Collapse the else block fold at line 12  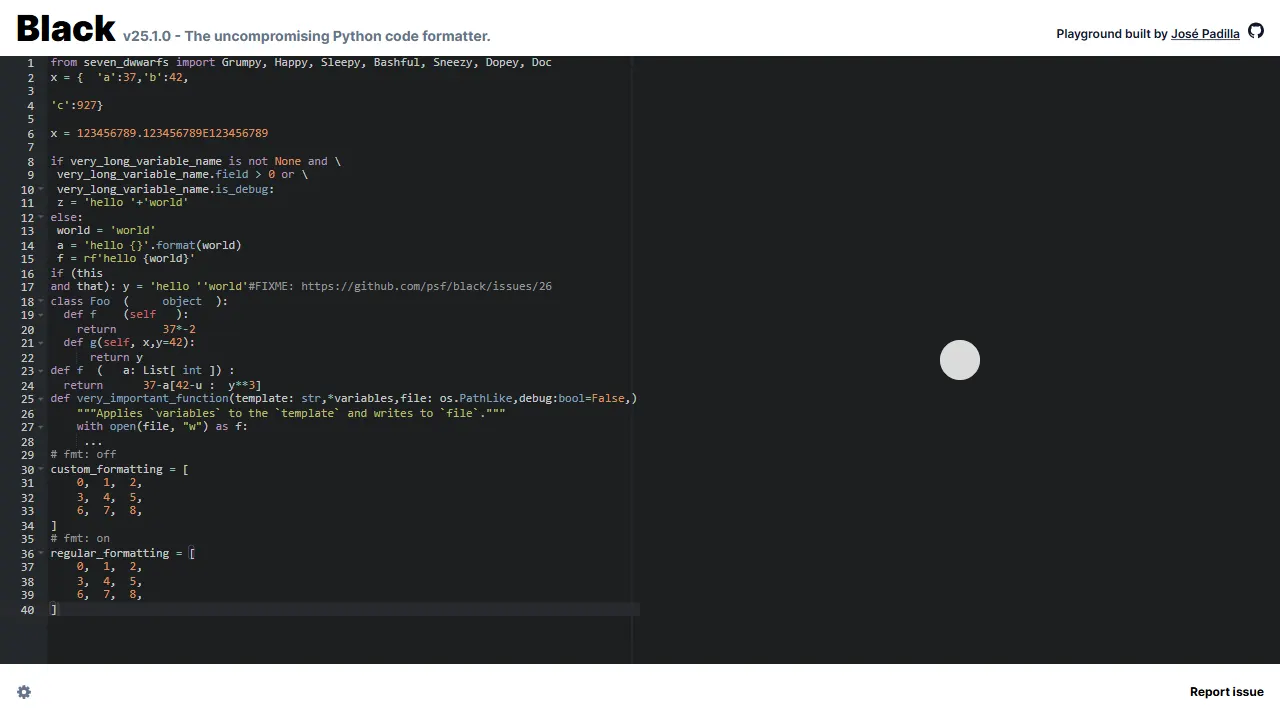(x=41, y=217)
